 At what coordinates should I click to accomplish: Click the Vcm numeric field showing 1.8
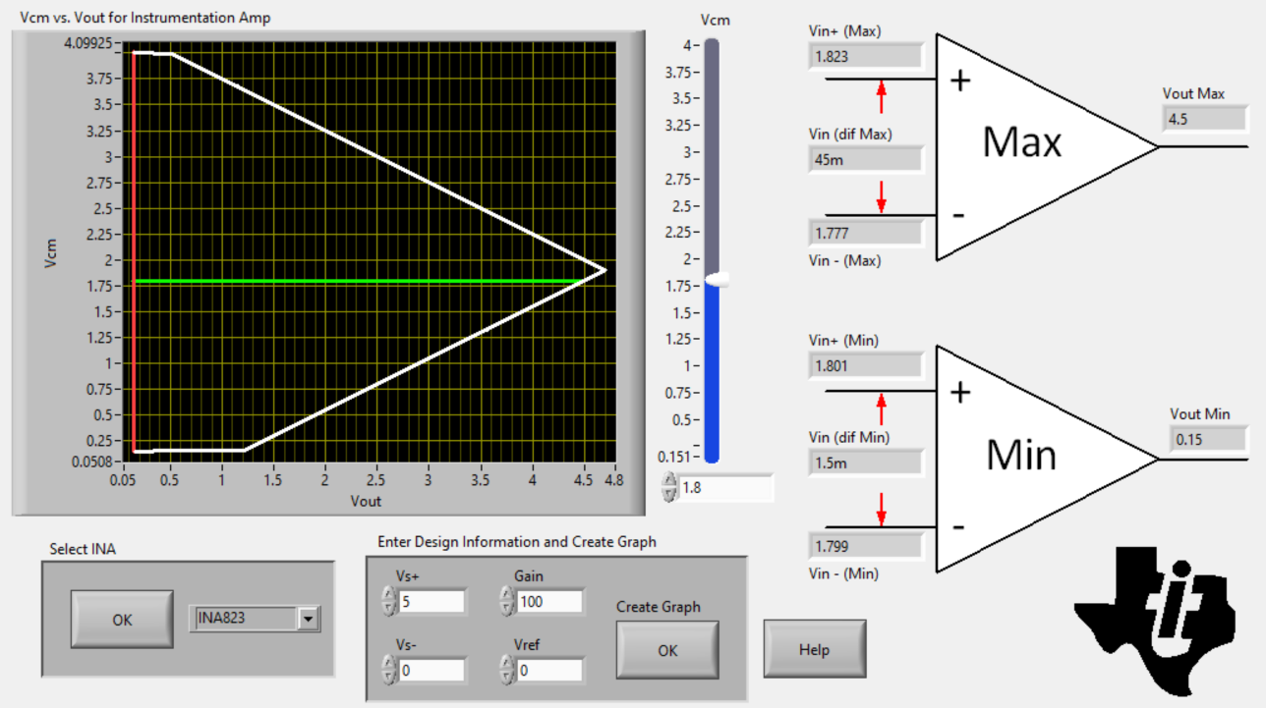point(725,488)
